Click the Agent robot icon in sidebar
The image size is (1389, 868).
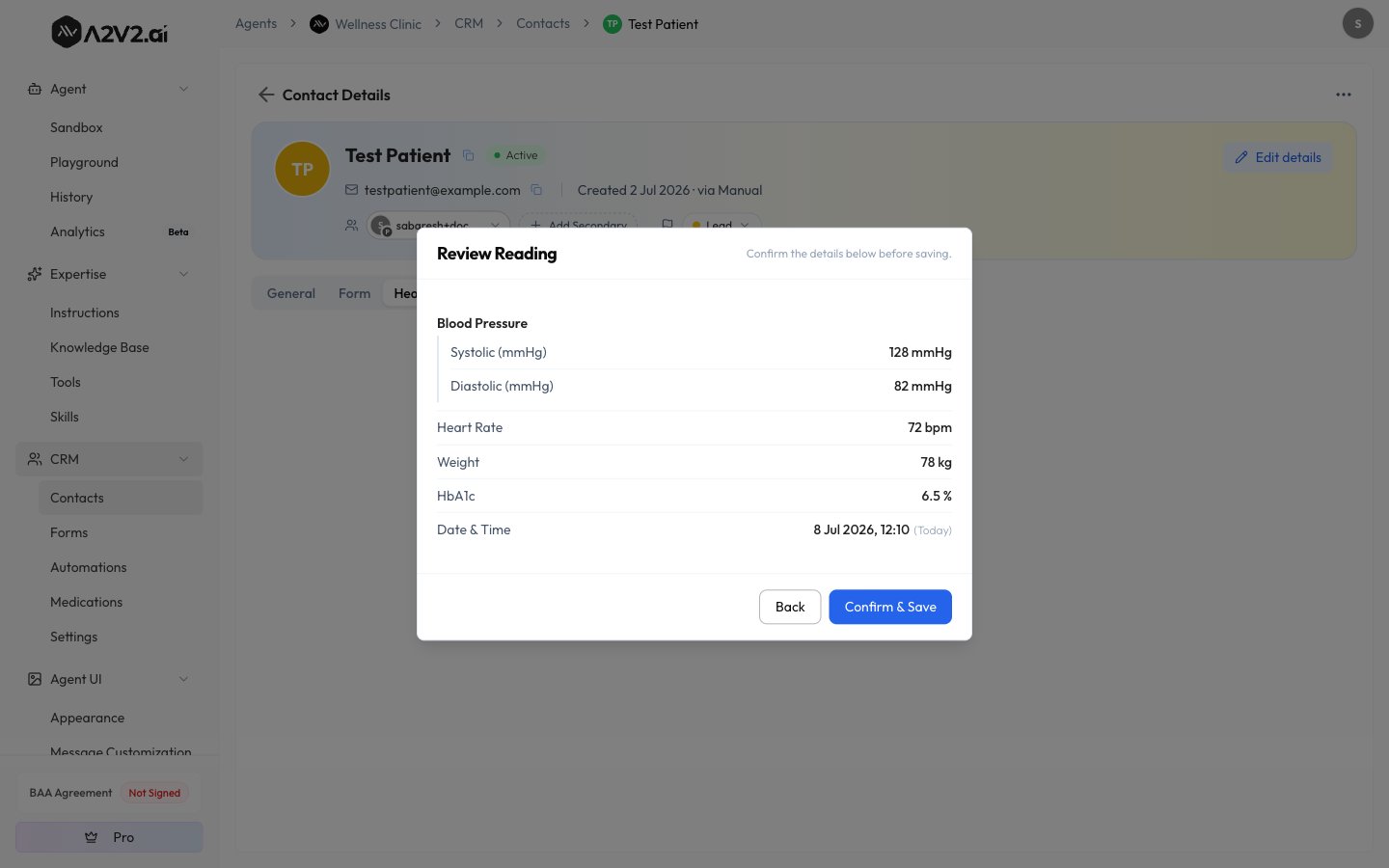click(35, 89)
